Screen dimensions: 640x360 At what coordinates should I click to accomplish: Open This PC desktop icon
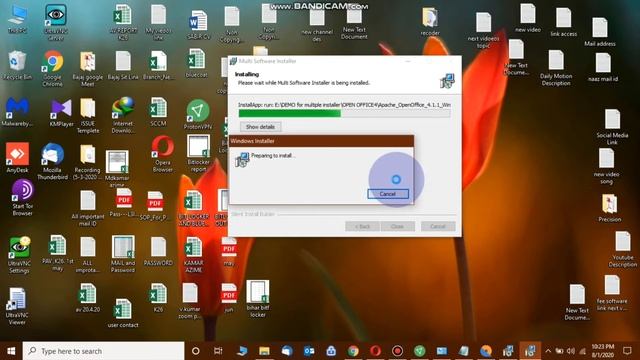(x=17, y=19)
